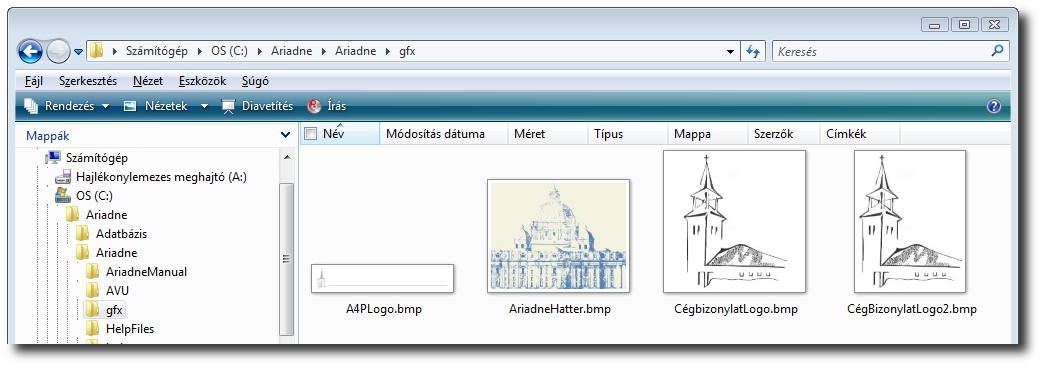This screenshot has width=1042, height=367.
Task: Click the magnifier search icon
Action: (997, 51)
